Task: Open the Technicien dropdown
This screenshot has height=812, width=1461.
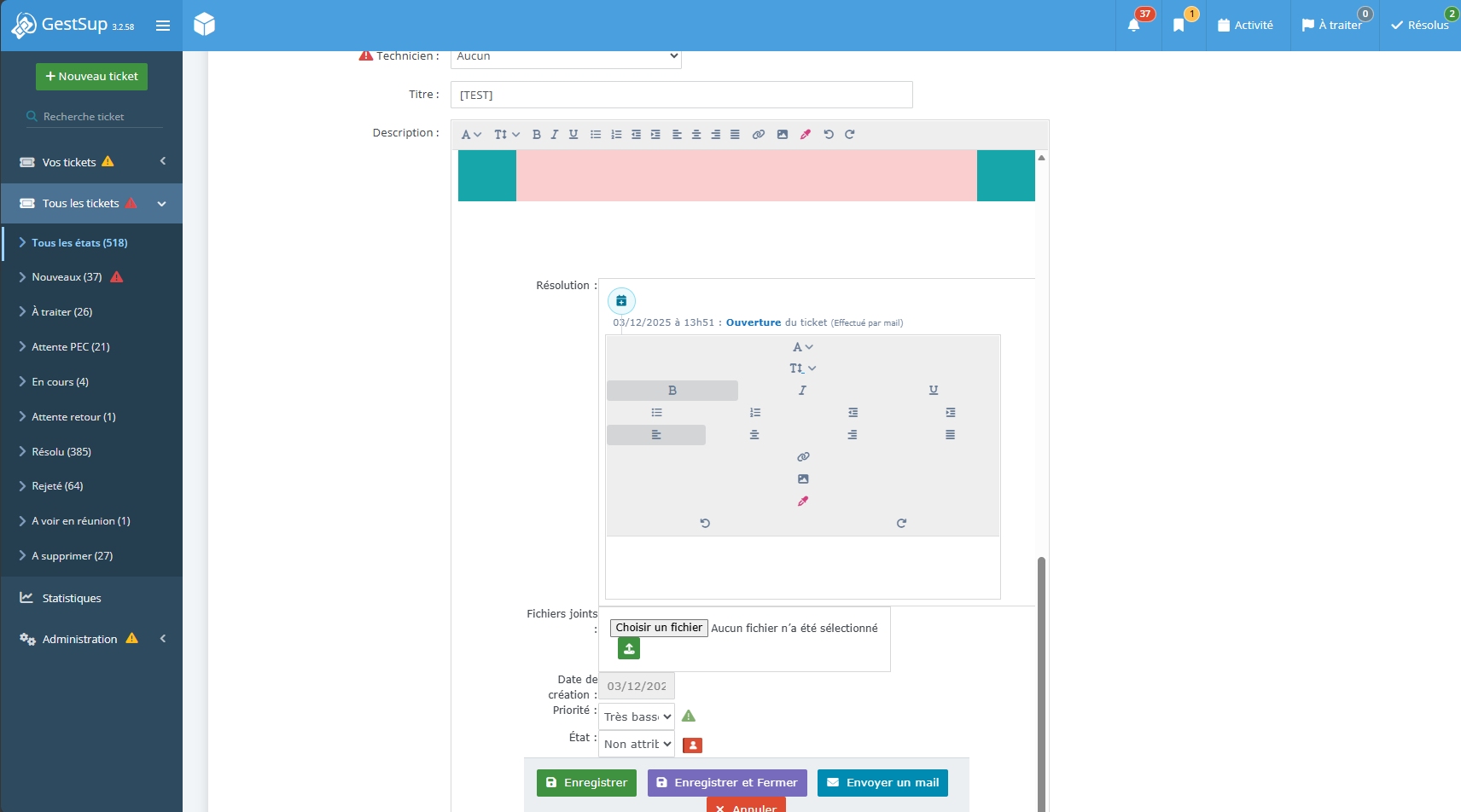Action: click(x=565, y=57)
